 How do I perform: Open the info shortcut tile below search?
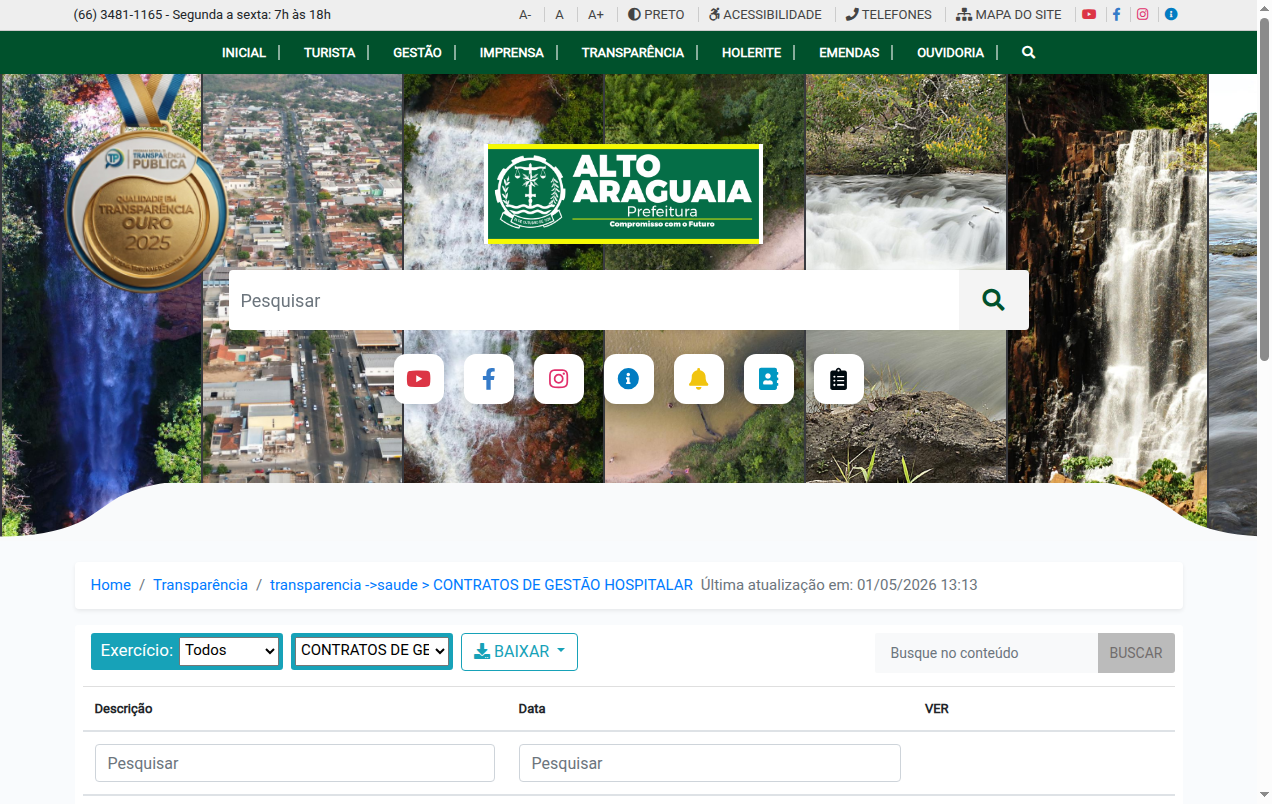point(629,379)
